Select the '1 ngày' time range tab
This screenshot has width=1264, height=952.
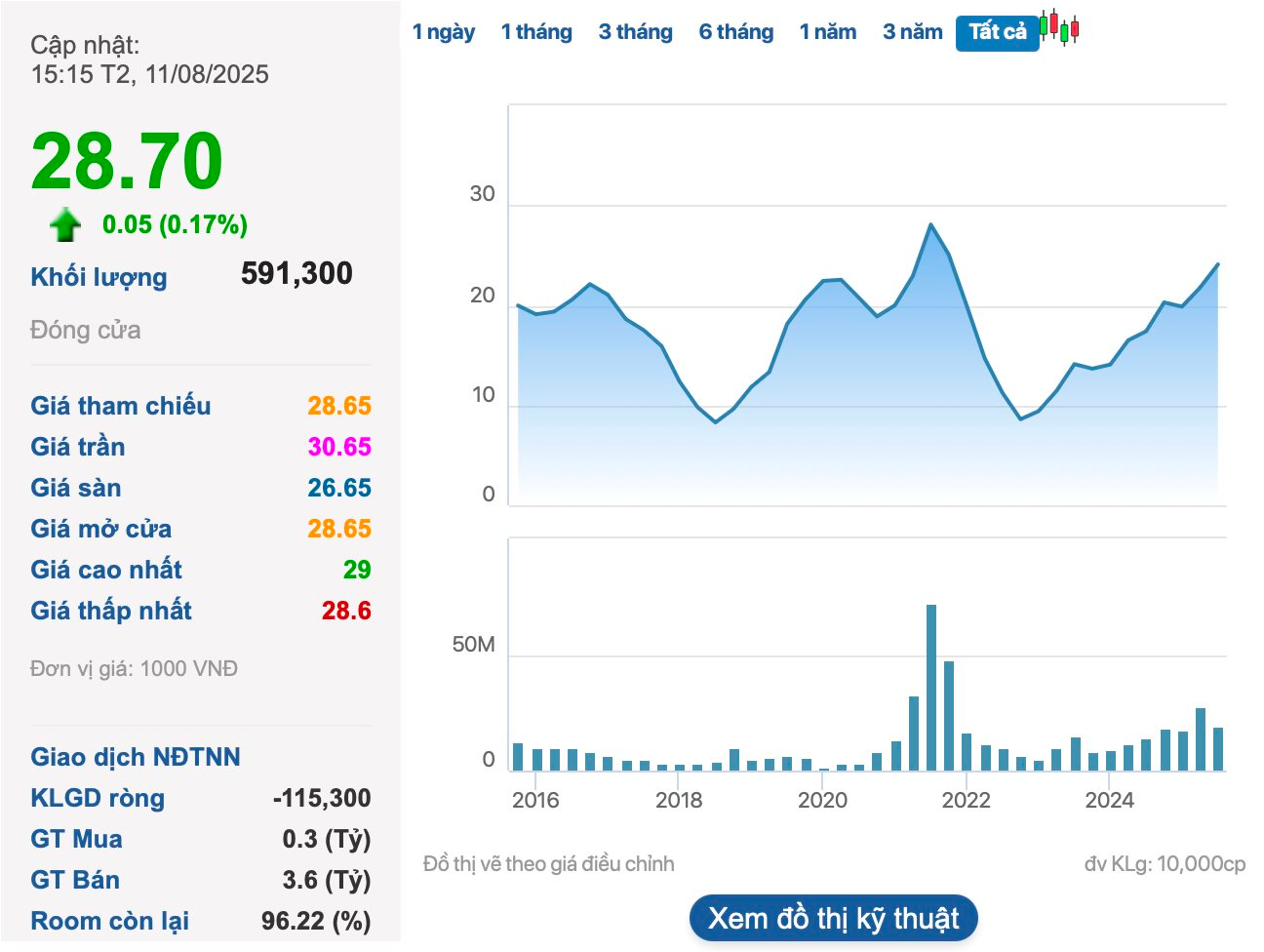pyautogui.click(x=443, y=32)
